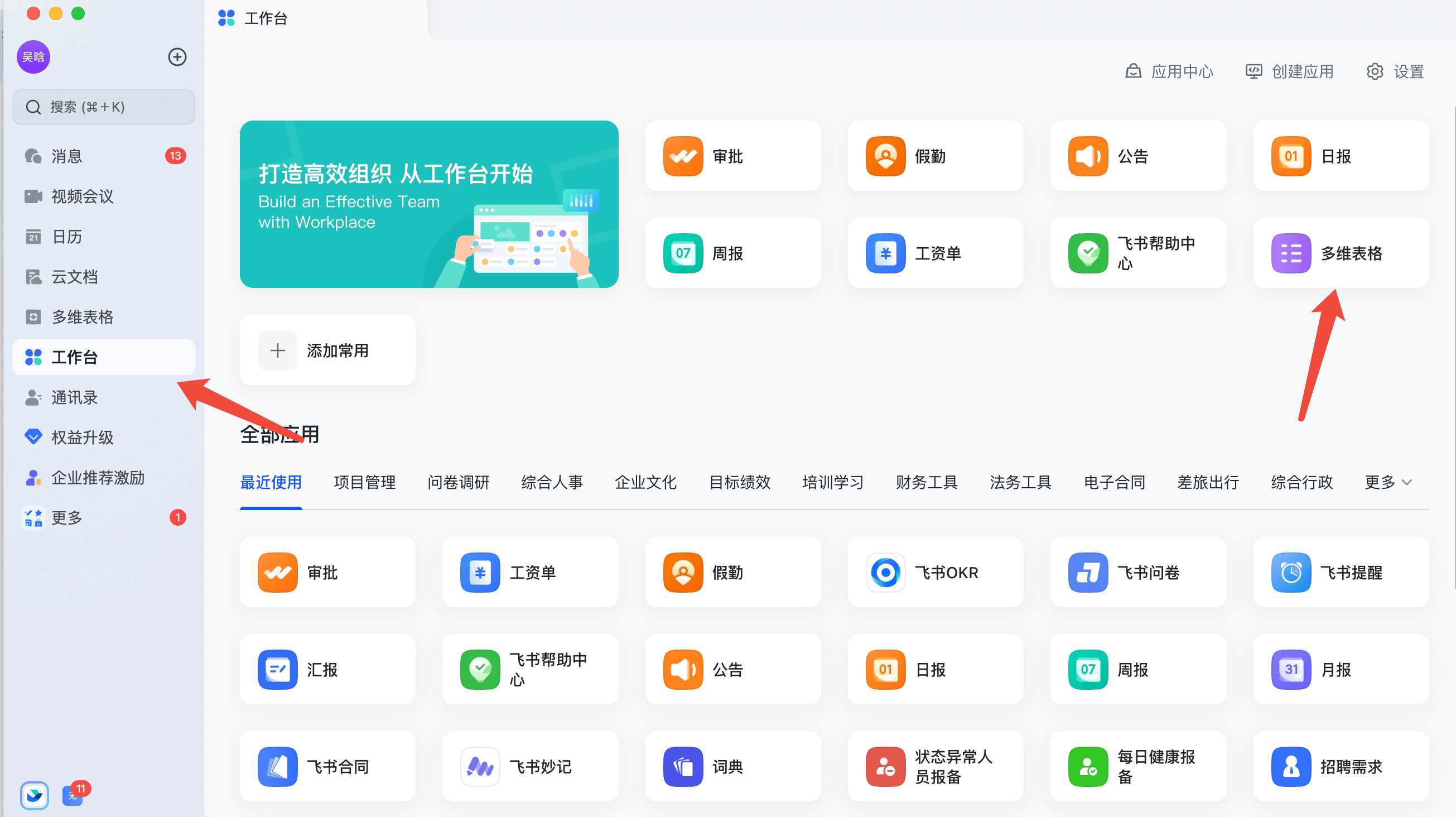Open the 日报 app in favorites
Viewport: 1456px width, 817px height.
(1341, 156)
